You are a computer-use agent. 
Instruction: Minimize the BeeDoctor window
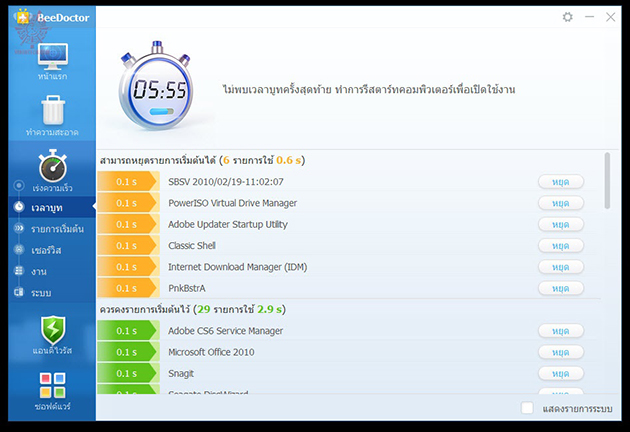589,17
